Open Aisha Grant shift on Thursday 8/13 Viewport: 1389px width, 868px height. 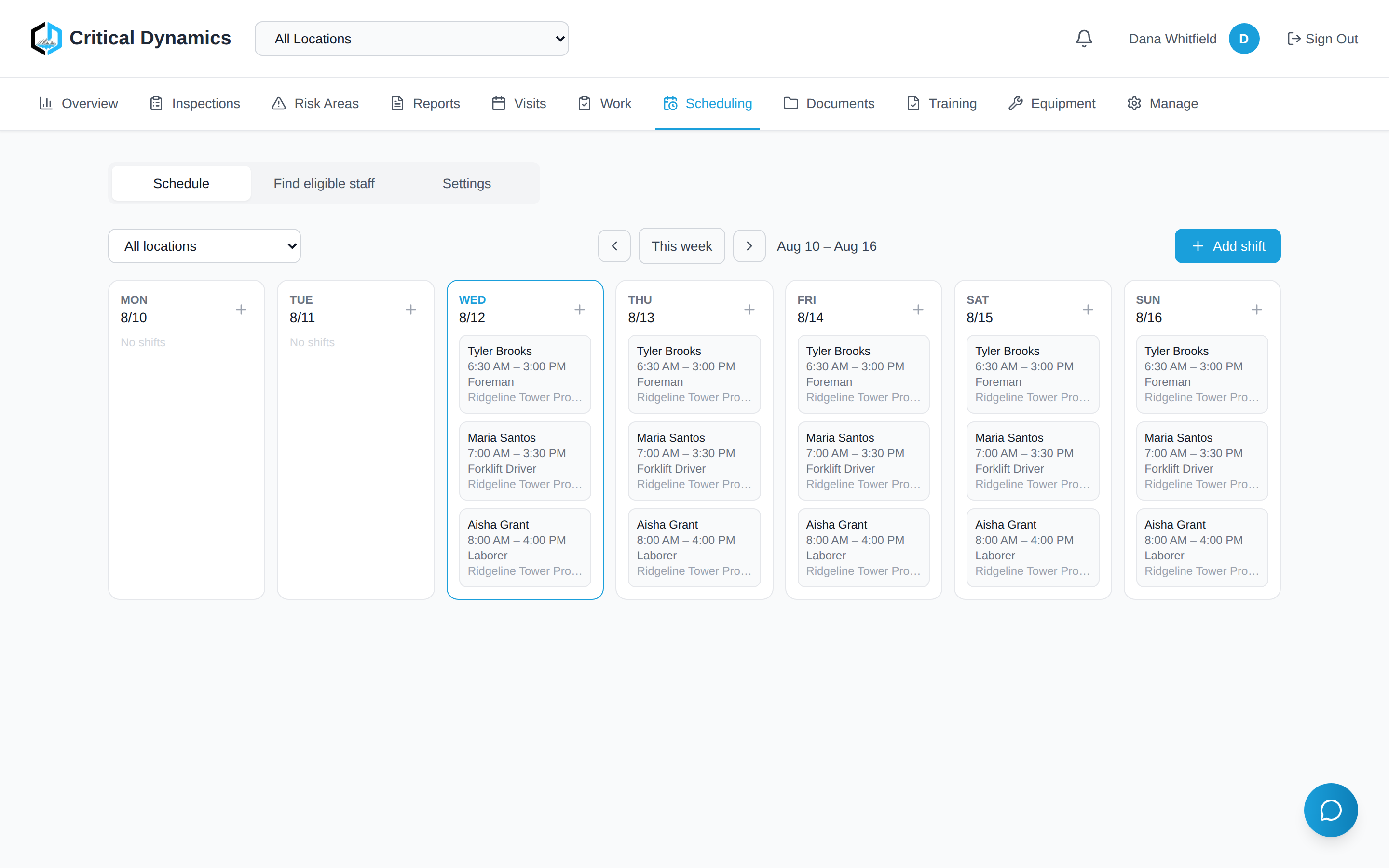[x=694, y=548]
